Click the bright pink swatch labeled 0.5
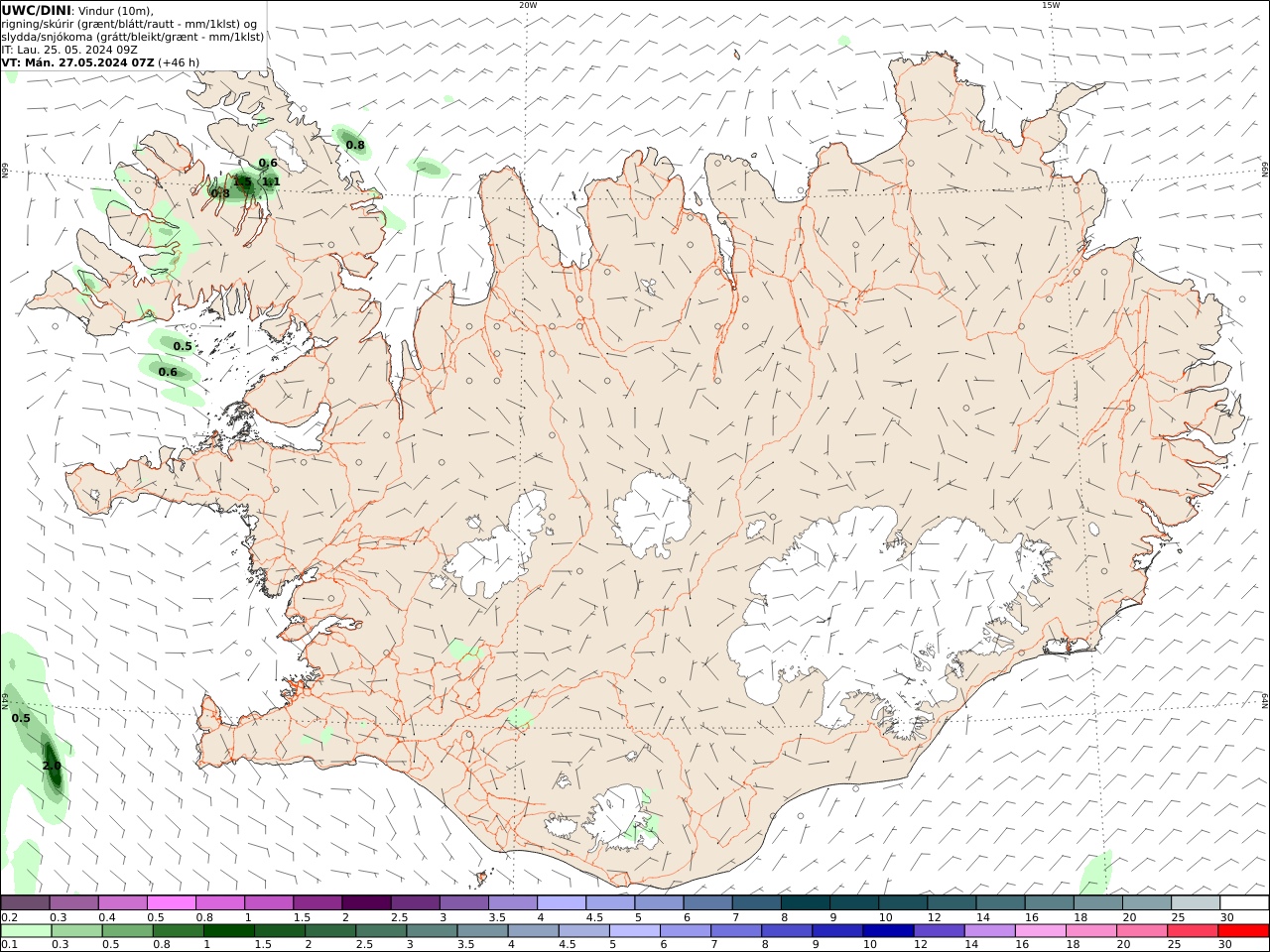This screenshot has width=1270, height=952. click(172, 902)
